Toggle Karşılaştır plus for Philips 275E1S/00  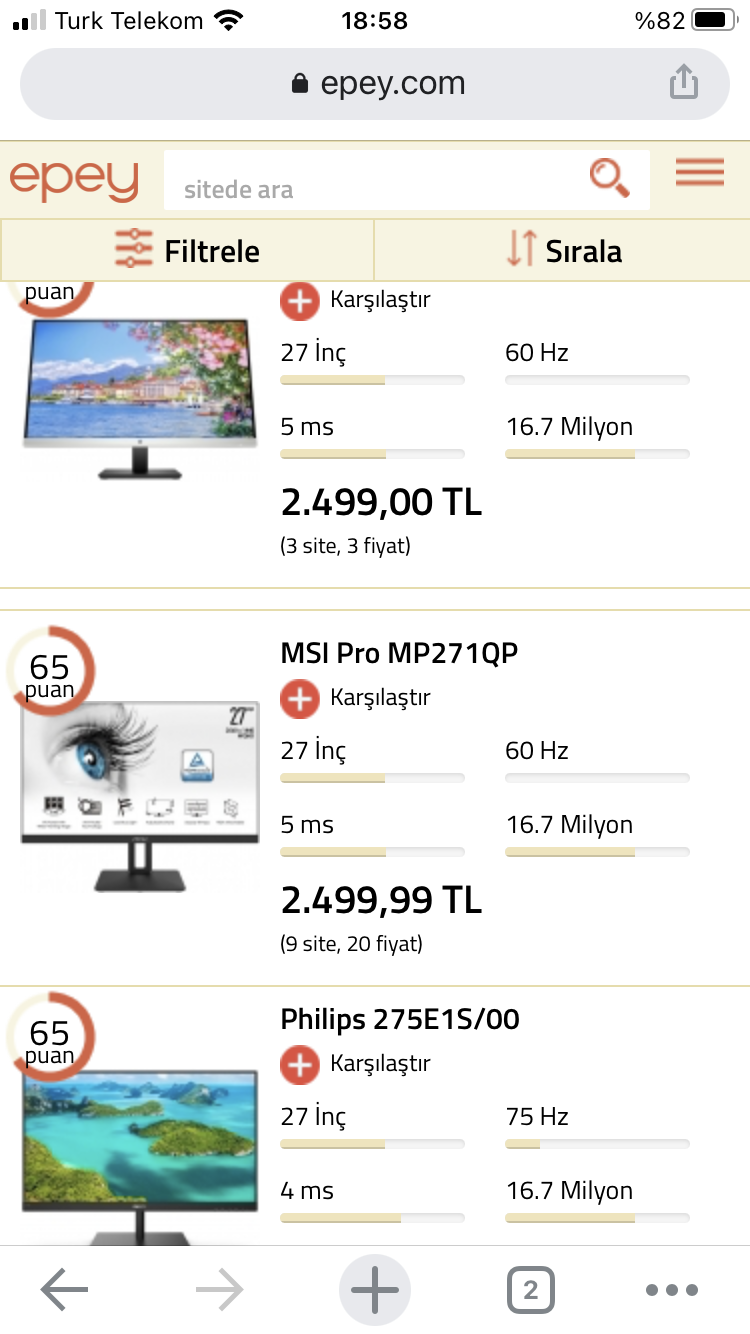pos(300,1064)
